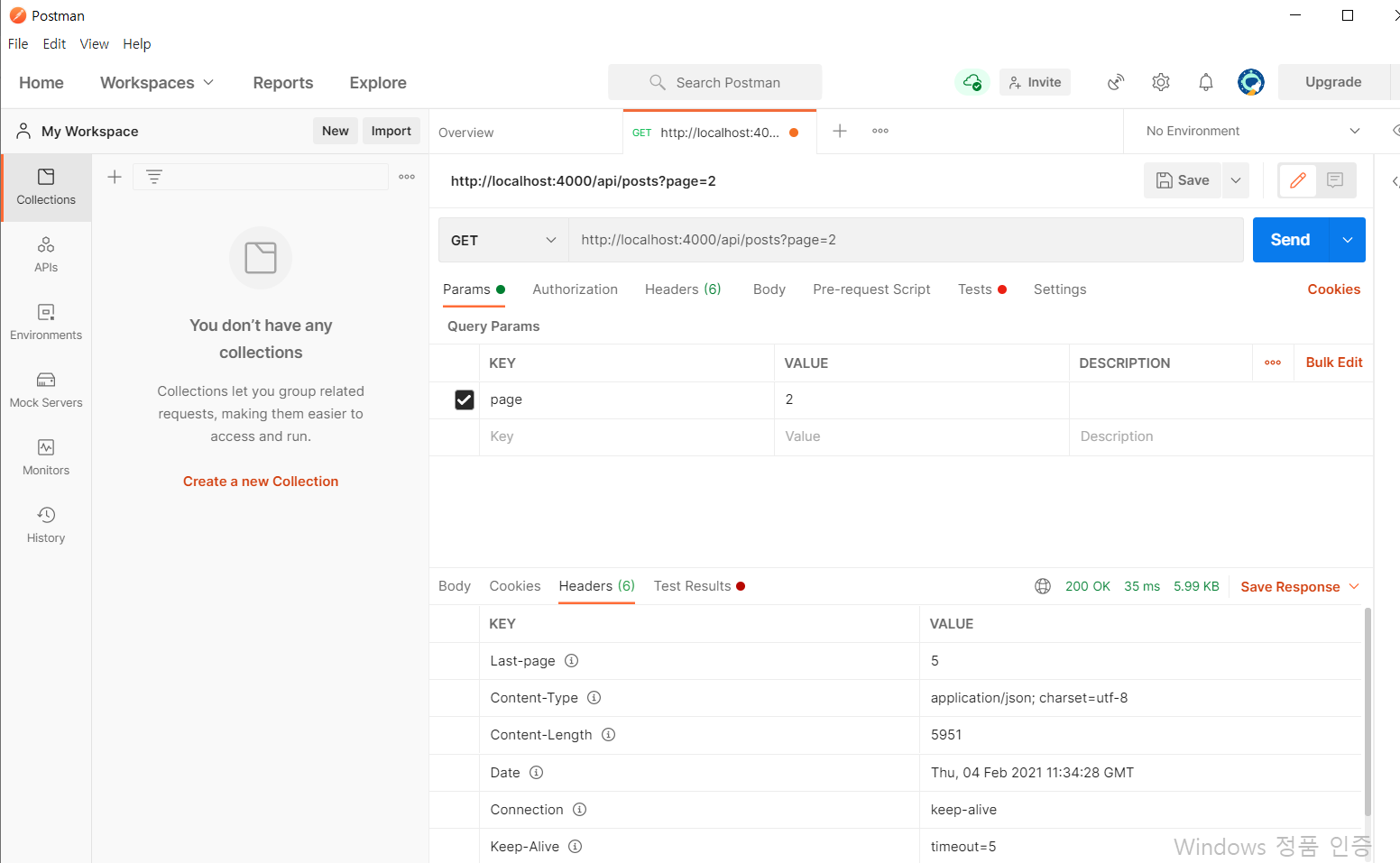Click the comments icon beside the pencil
Image resolution: width=1400 pixels, height=863 pixels.
pyautogui.click(x=1335, y=180)
